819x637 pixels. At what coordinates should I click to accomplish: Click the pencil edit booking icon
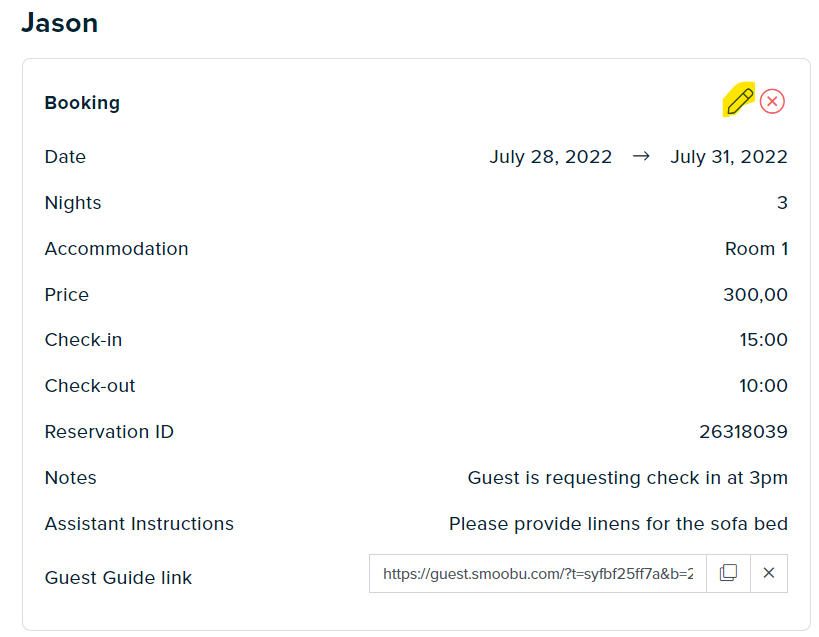pos(740,101)
